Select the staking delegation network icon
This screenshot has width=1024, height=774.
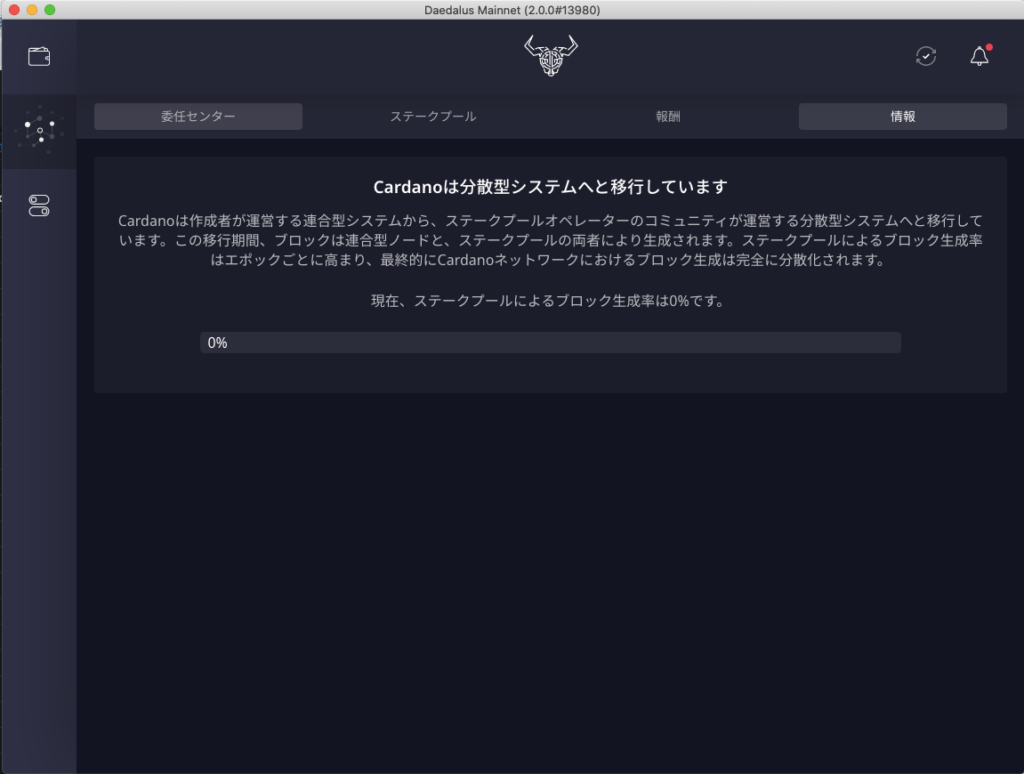coord(39,131)
